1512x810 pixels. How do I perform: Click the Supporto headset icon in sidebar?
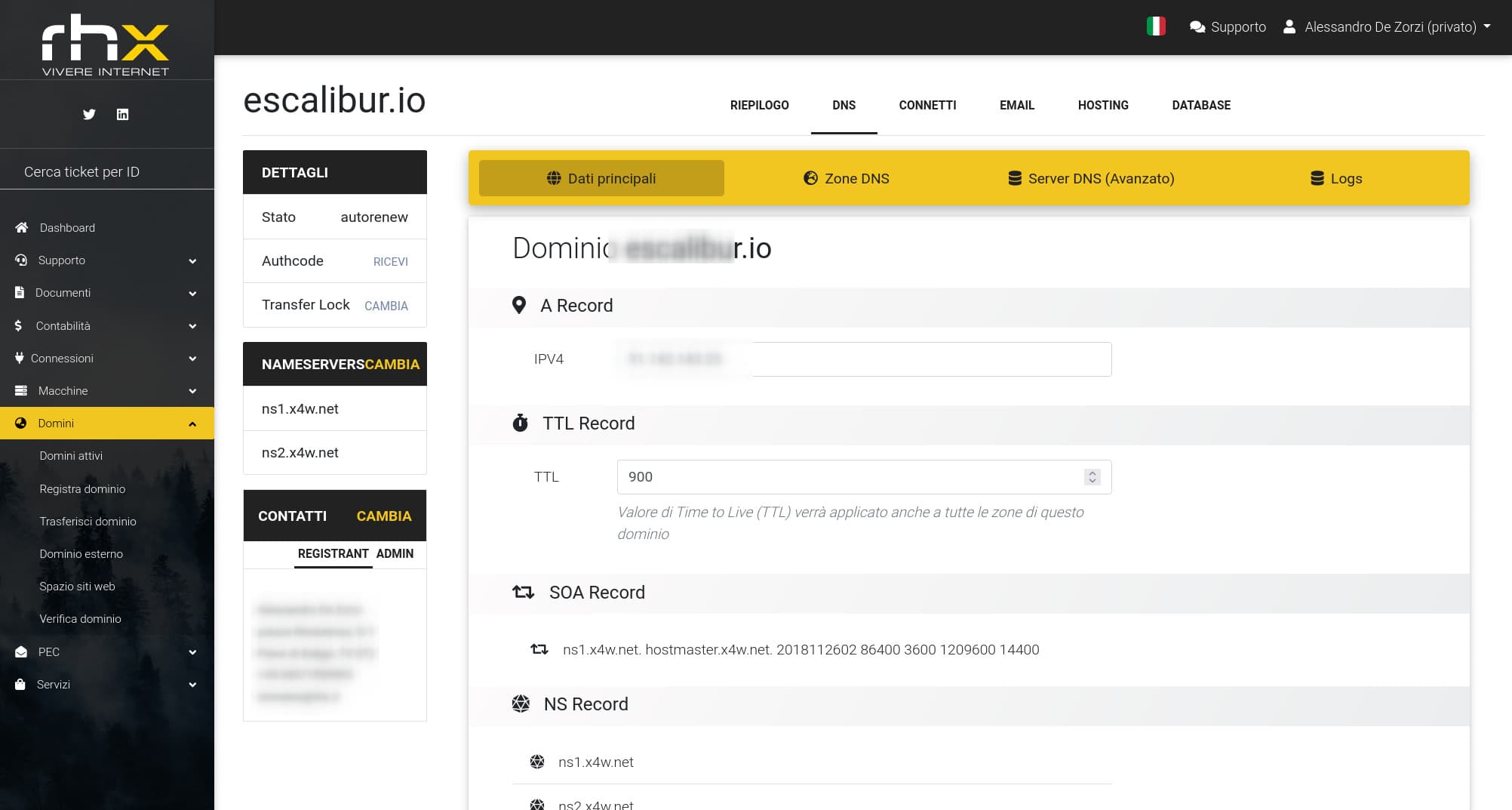click(x=21, y=260)
